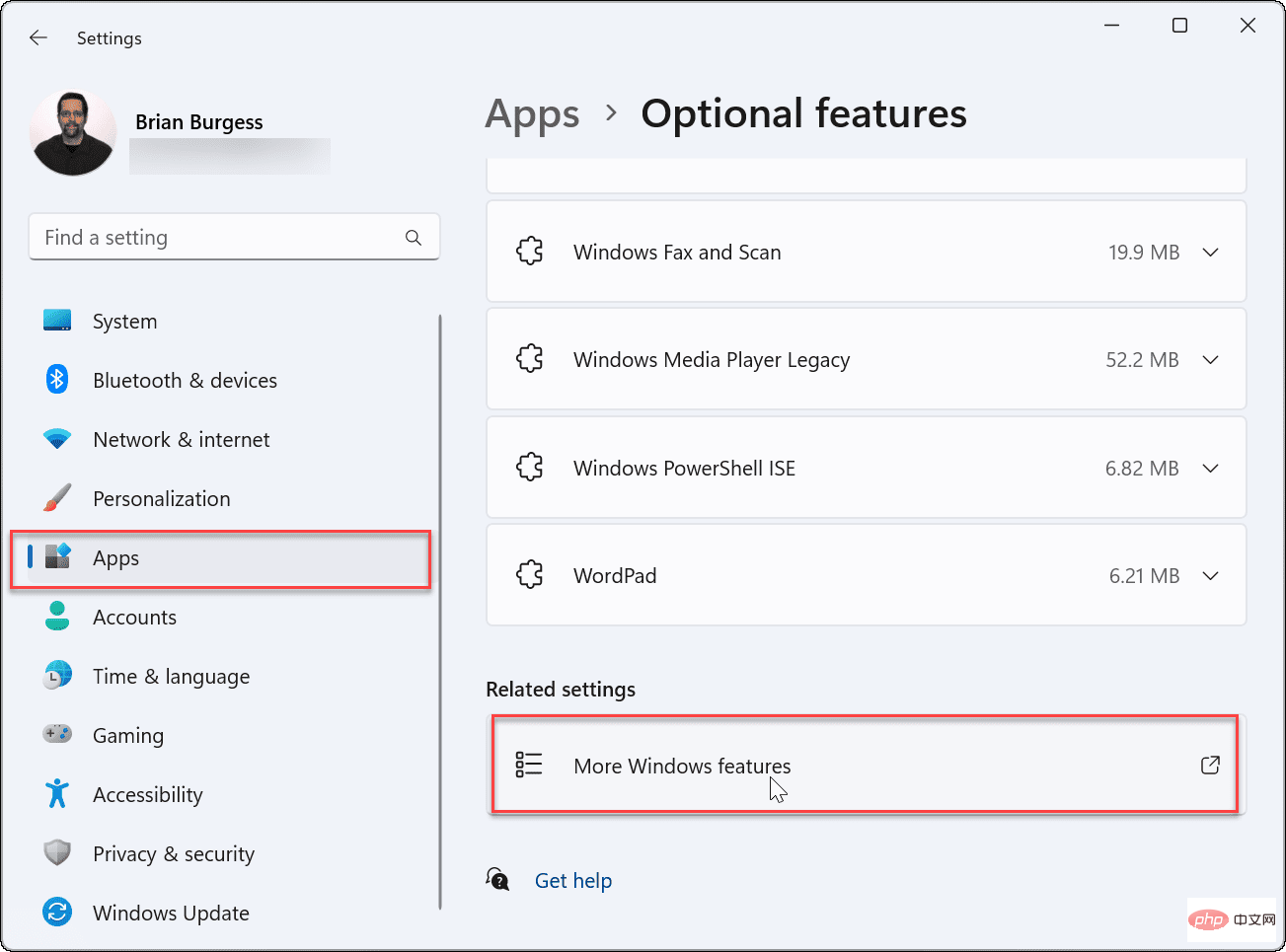Minimize the Settings window

pyautogui.click(x=1111, y=26)
